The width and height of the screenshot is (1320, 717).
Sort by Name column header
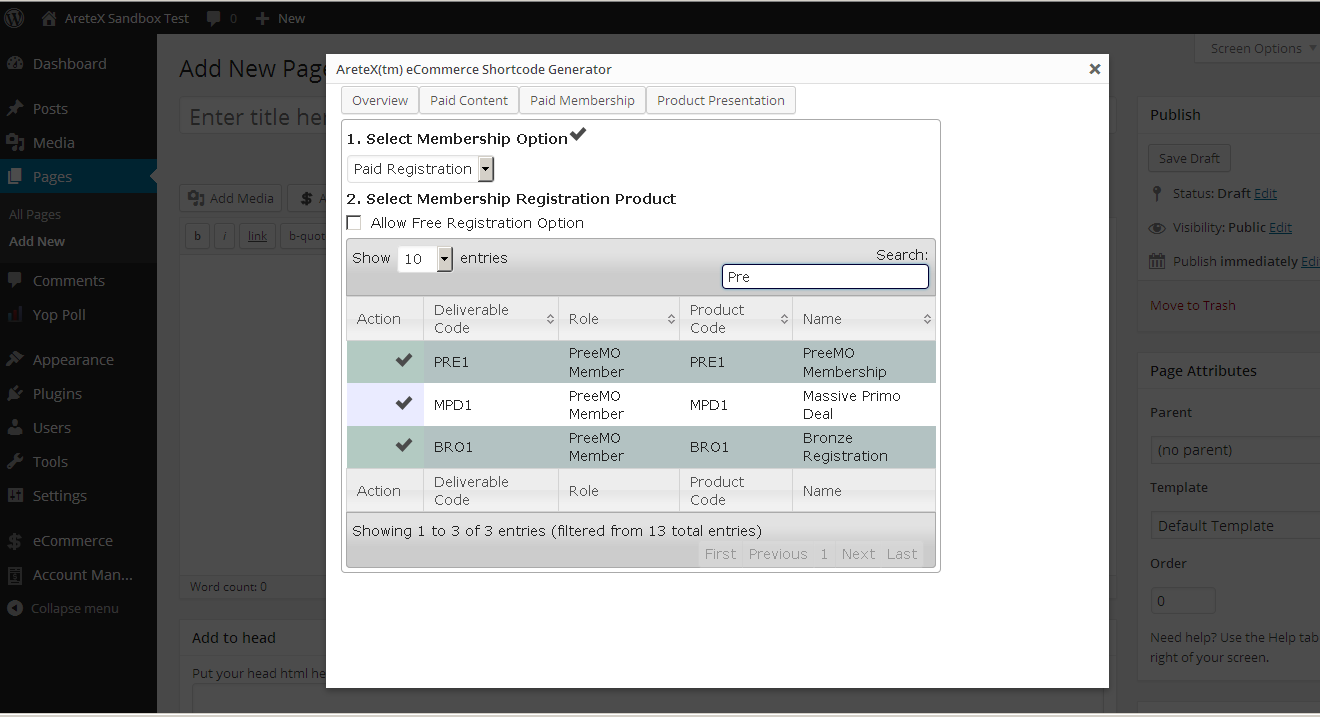[x=864, y=319]
